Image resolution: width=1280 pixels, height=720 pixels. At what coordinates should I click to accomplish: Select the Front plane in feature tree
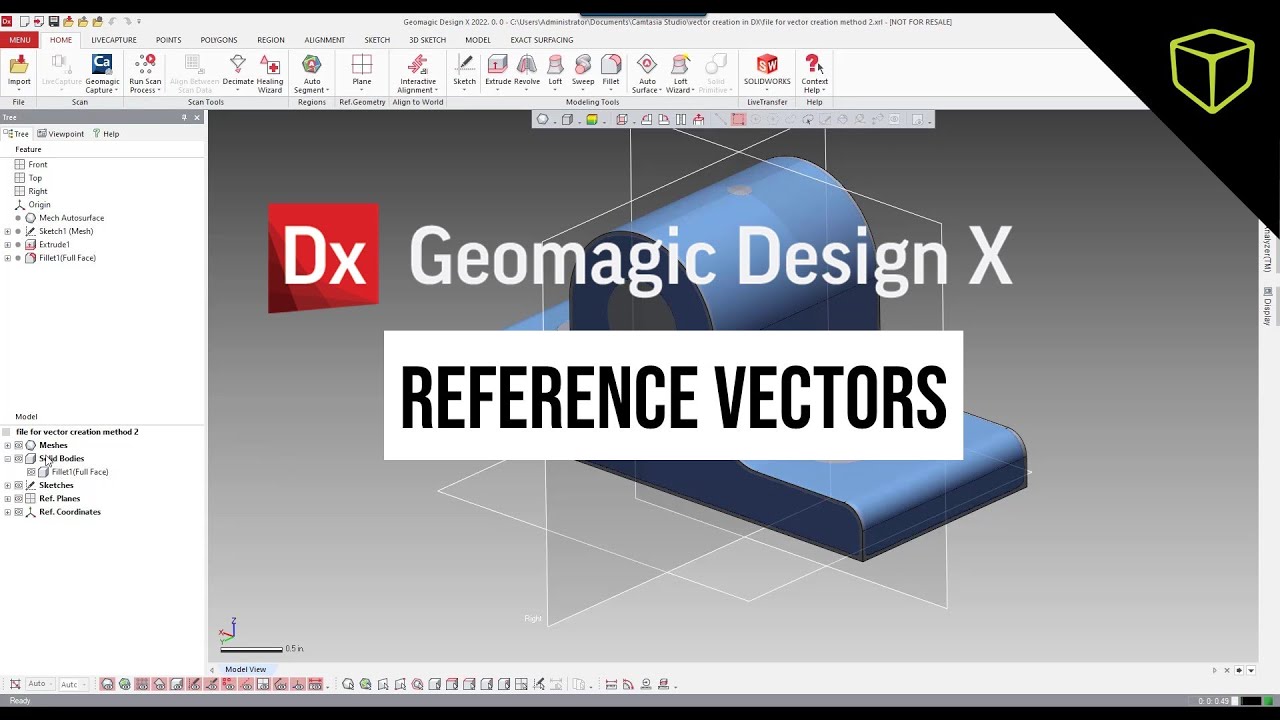32,164
